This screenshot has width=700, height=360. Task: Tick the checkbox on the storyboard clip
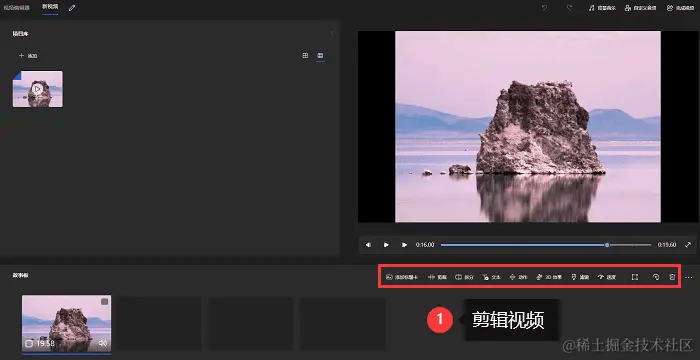pyautogui.click(x=104, y=302)
